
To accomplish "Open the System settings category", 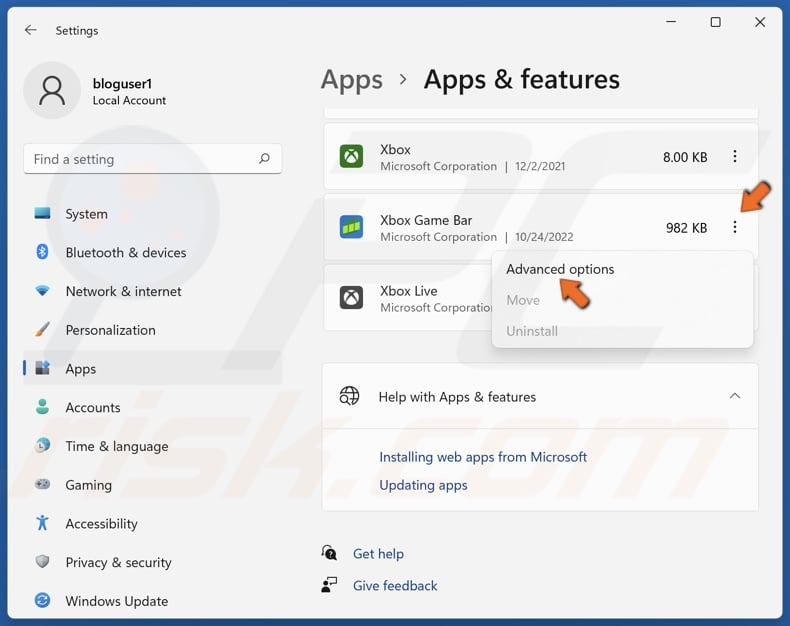I will click(86, 214).
